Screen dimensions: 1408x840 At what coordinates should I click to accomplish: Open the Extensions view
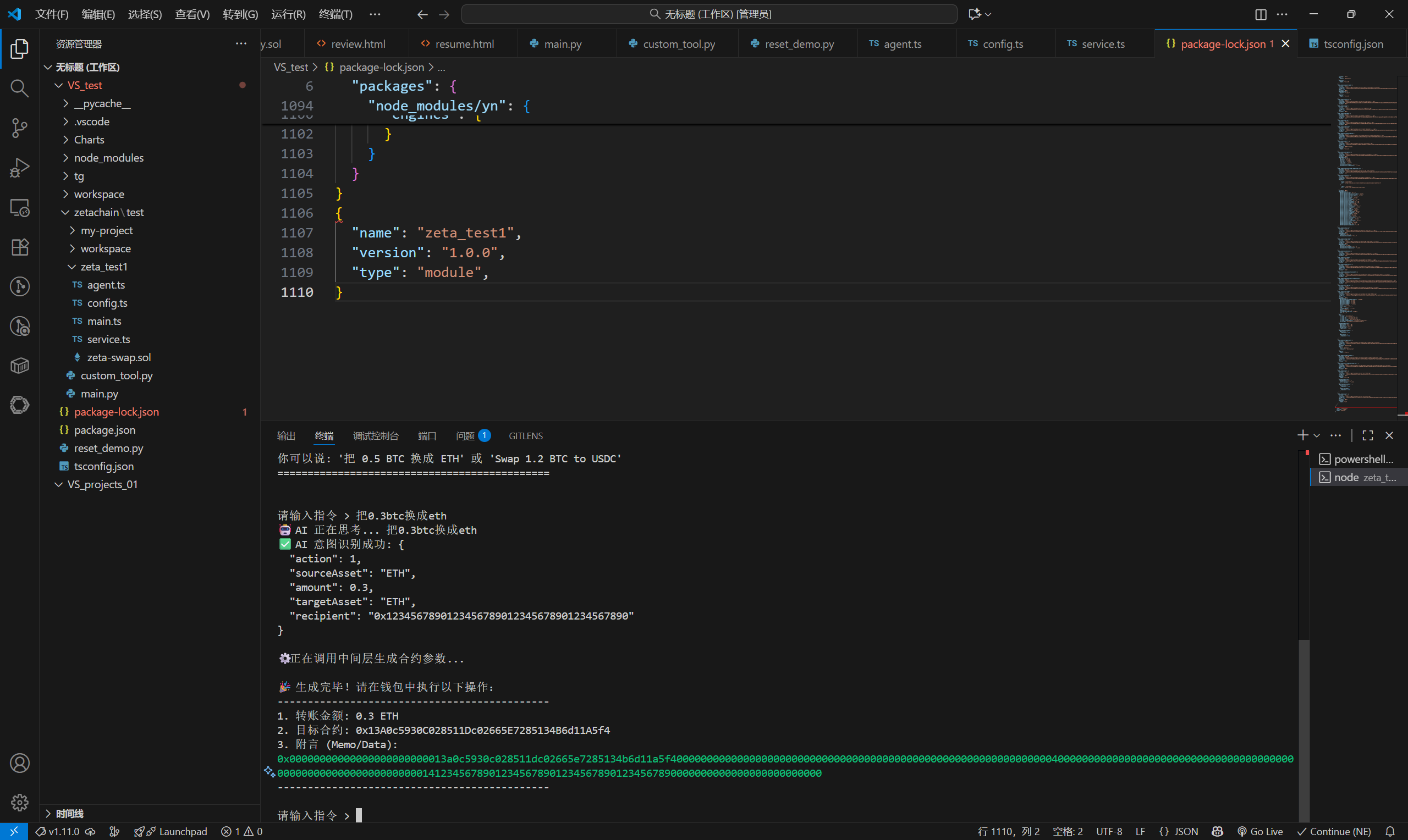pos(19,247)
